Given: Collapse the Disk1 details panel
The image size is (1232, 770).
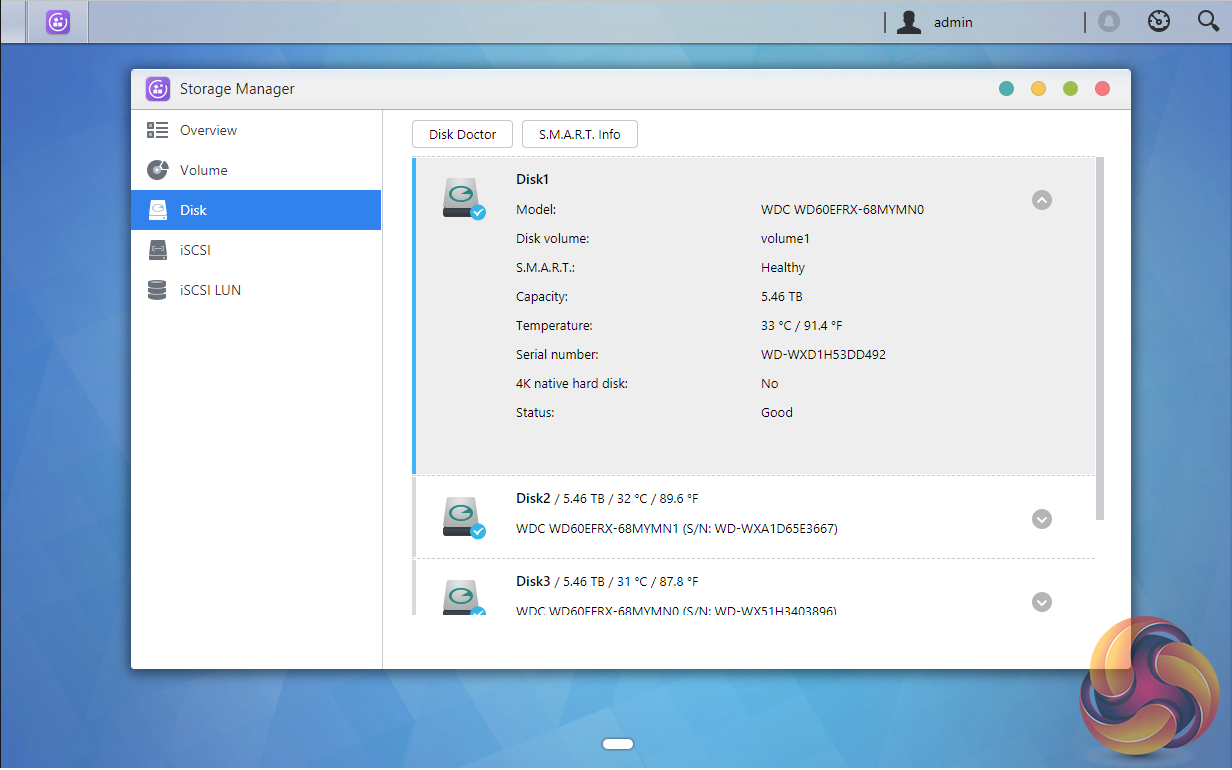Looking at the screenshot, I should tap(1041, 200).
